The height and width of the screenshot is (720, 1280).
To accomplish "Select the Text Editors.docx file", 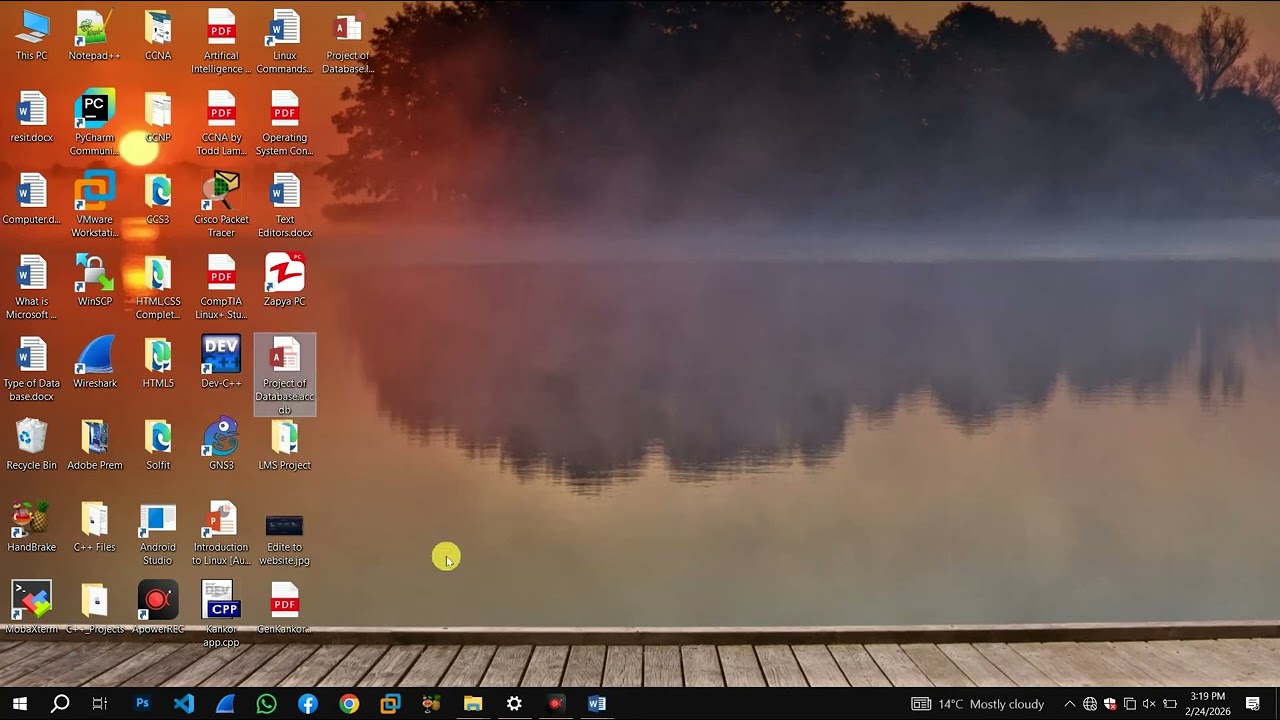I will coord(284,206).
